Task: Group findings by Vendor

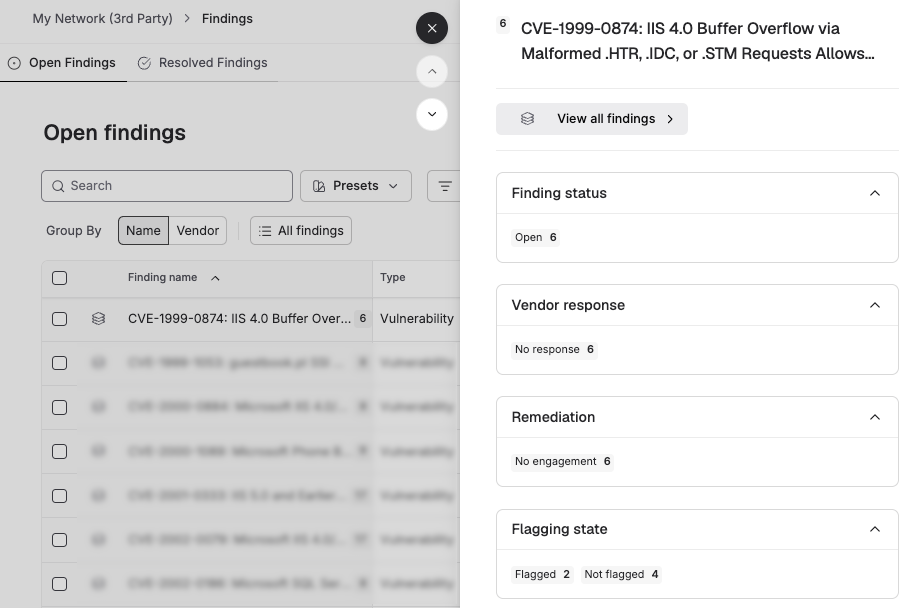Action: point(198,231)
